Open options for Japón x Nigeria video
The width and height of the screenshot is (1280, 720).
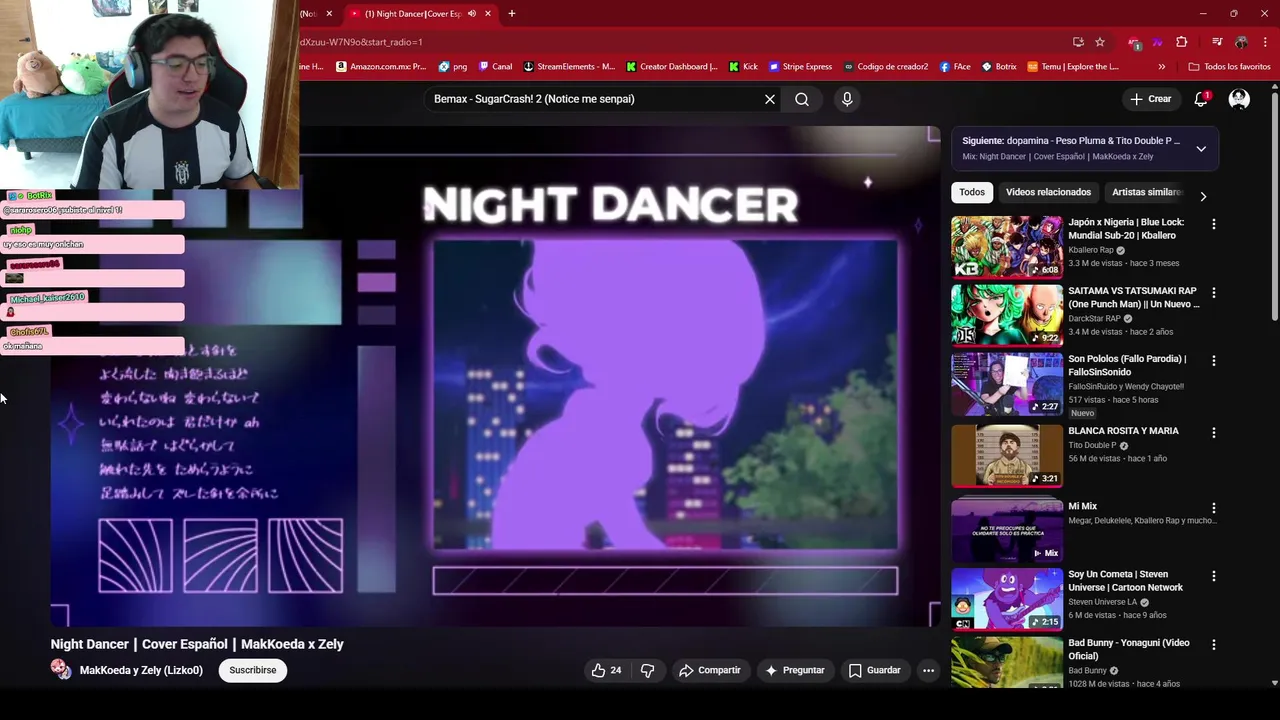tap(1214, 224)
